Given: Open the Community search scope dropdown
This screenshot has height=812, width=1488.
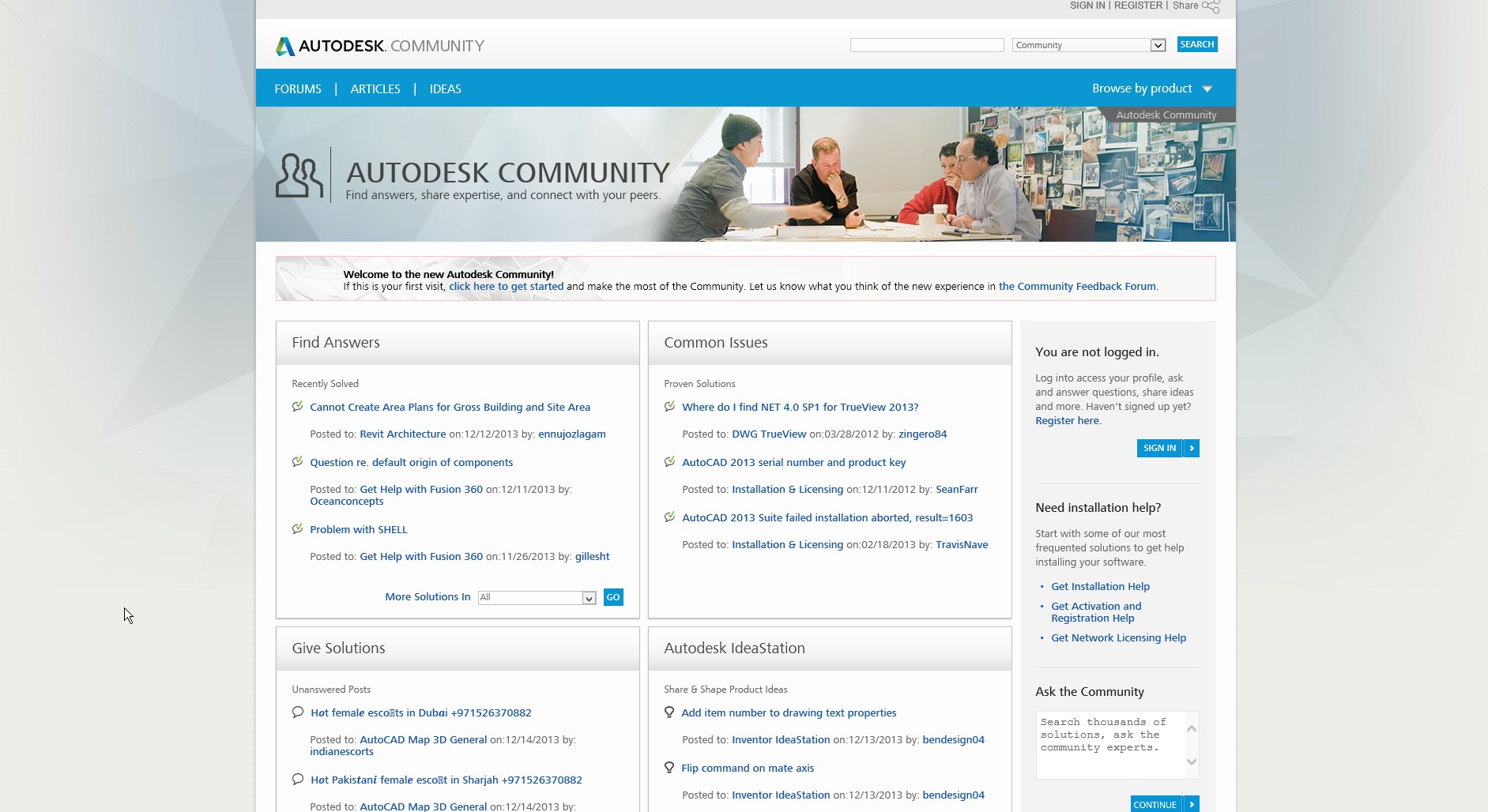Looking at the screenshot, I should pos(1158,45).
